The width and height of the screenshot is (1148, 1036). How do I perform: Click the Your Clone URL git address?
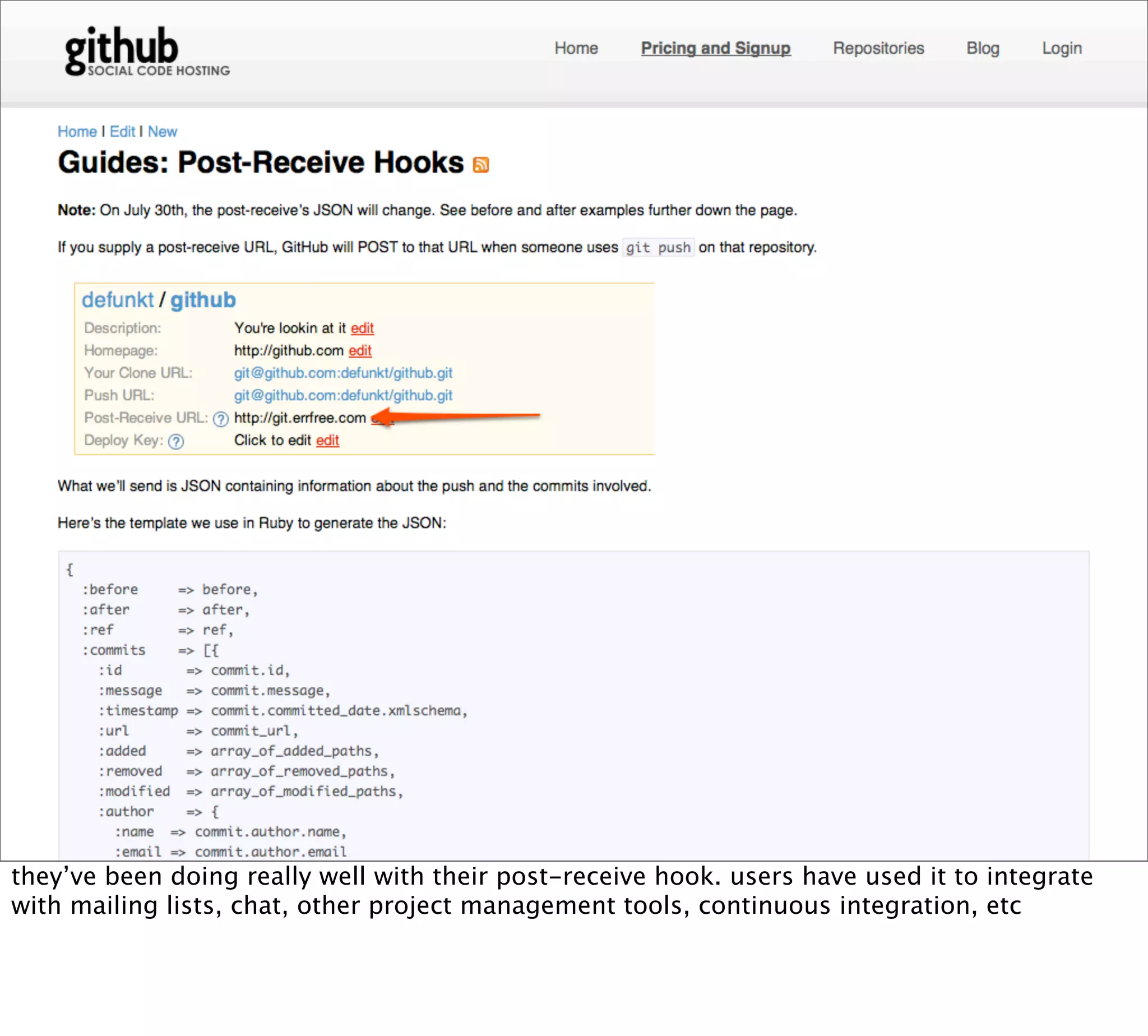tap(343, 373)
